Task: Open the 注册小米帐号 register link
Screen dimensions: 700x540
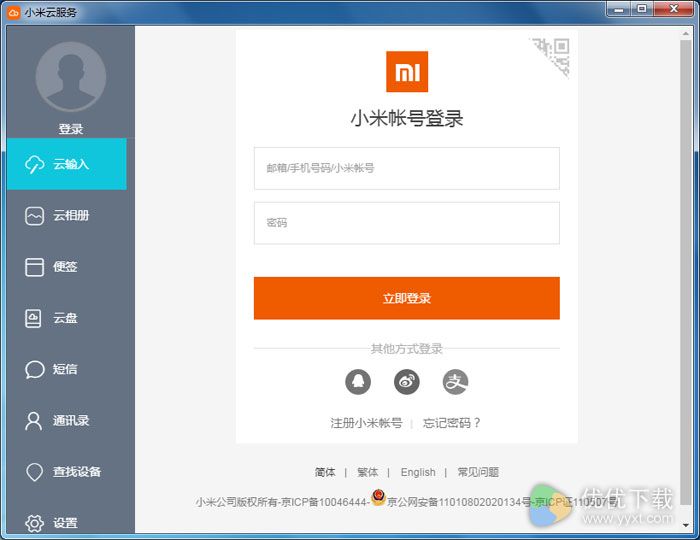Action: pos(367,423)
